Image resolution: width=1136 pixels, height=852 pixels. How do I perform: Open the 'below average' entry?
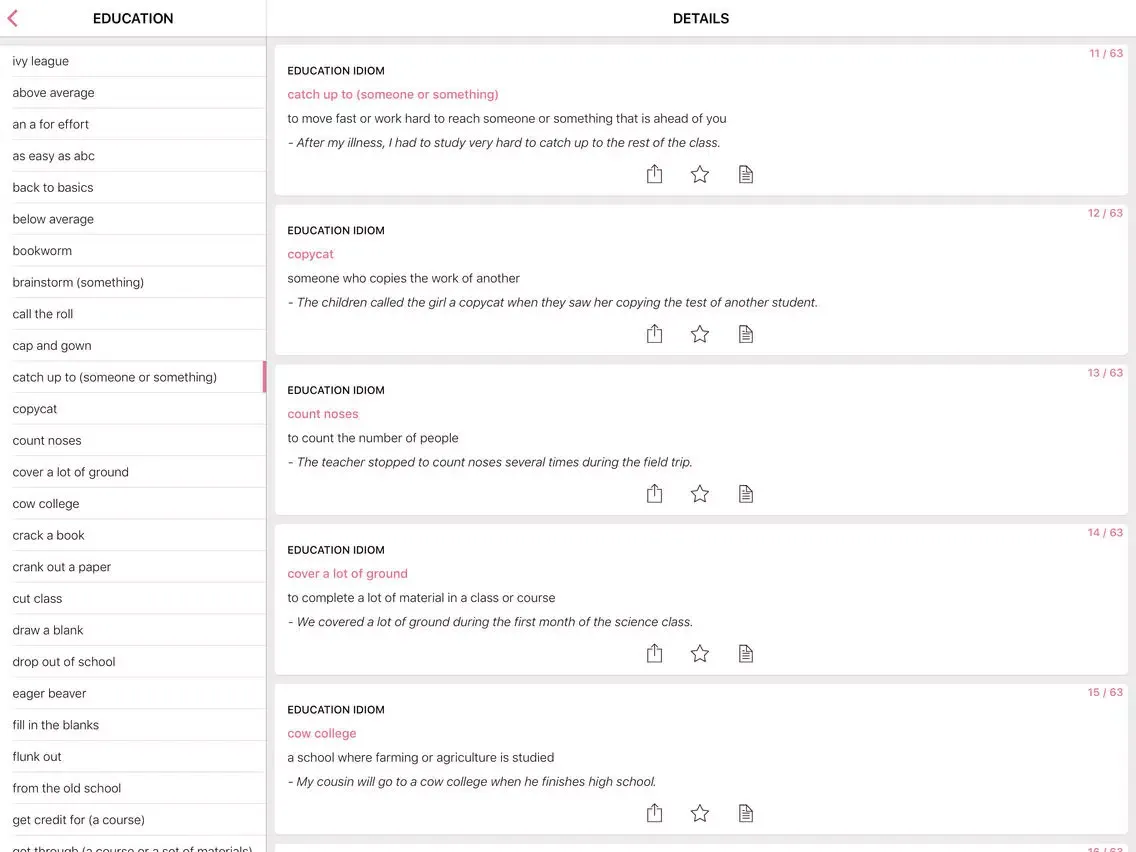point(133,219)
